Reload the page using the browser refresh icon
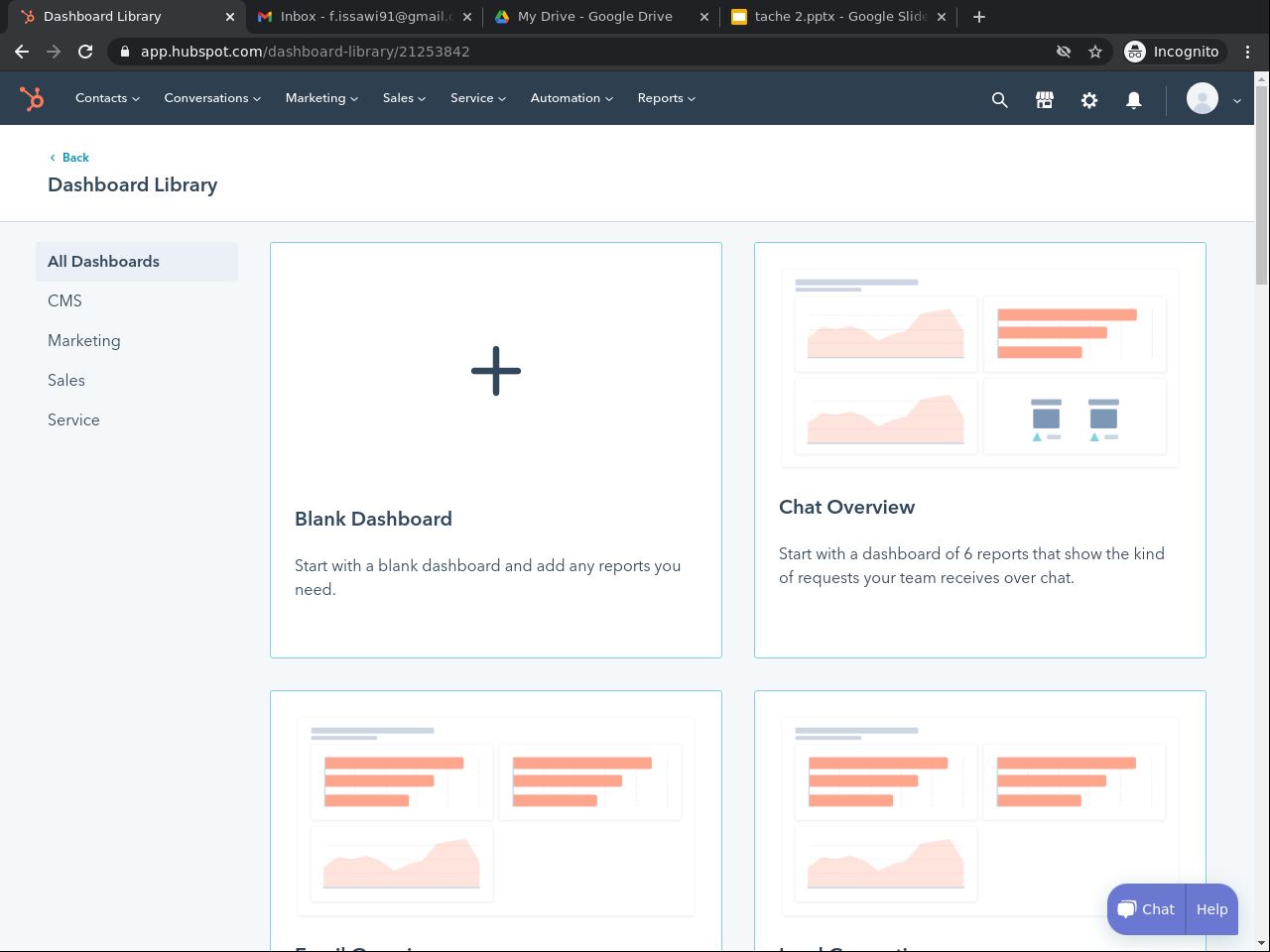This screenshot has height=952, width=1270. [85, 52]
